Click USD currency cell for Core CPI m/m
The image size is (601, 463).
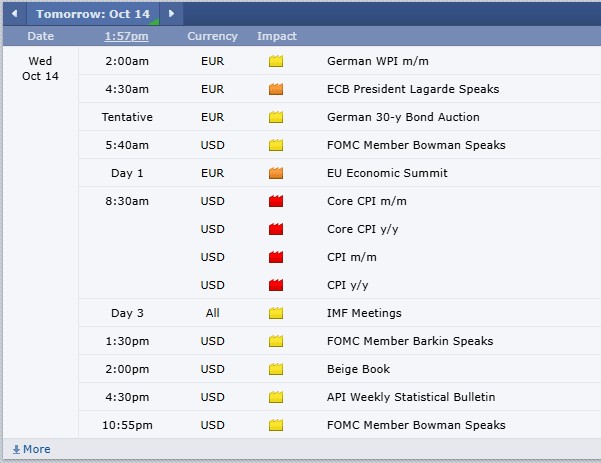[212, 201]
